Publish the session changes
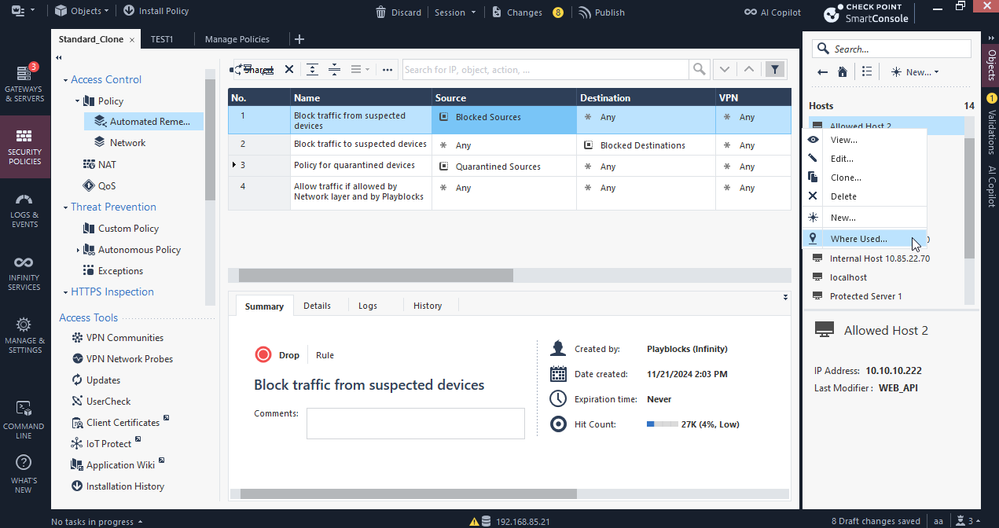The image size is (999, 528). (601, 12)
